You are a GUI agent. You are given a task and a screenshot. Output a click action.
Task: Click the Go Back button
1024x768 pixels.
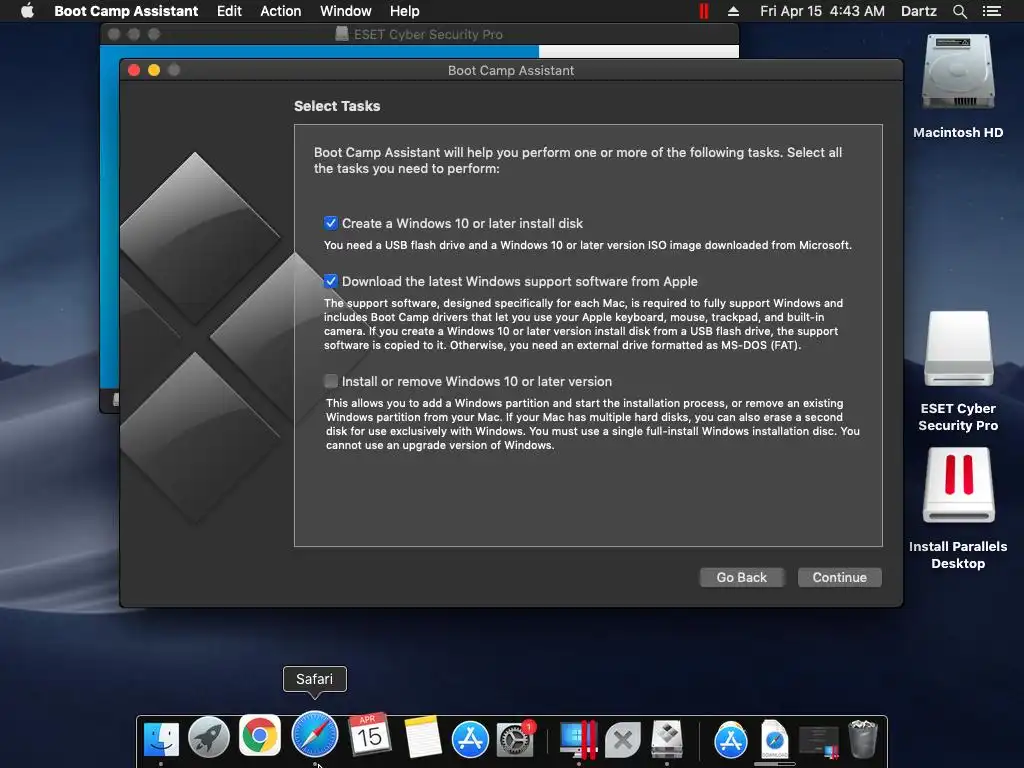tap(741, 577)
